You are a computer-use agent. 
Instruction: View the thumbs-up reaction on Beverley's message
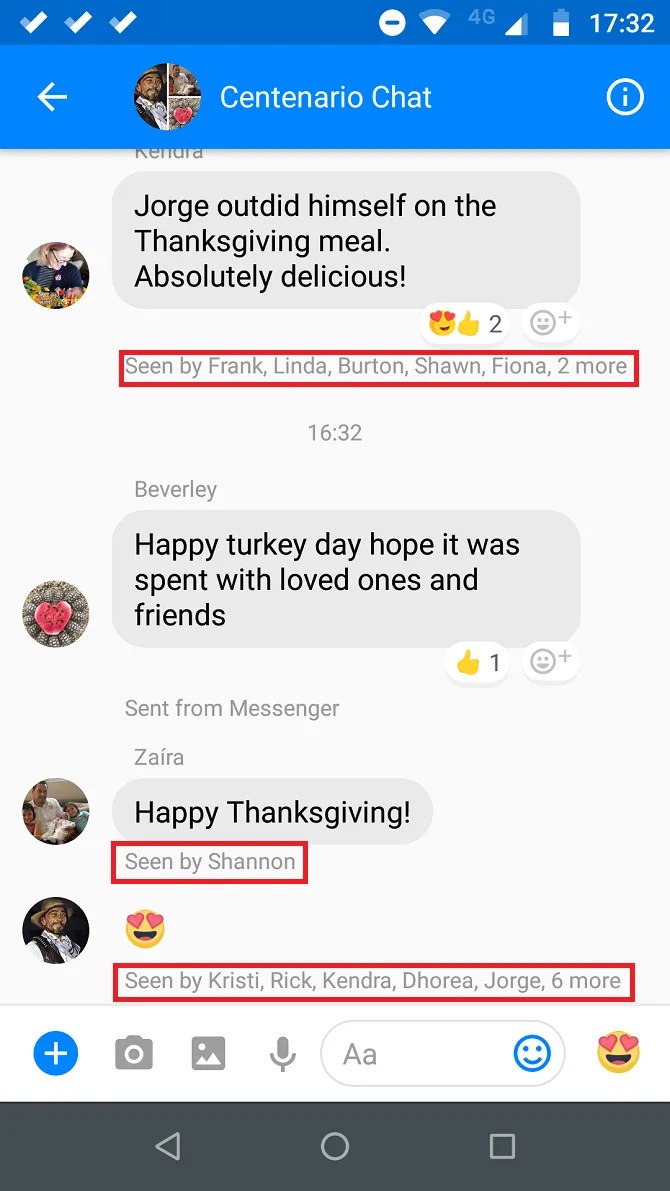(x=478, y=663)
